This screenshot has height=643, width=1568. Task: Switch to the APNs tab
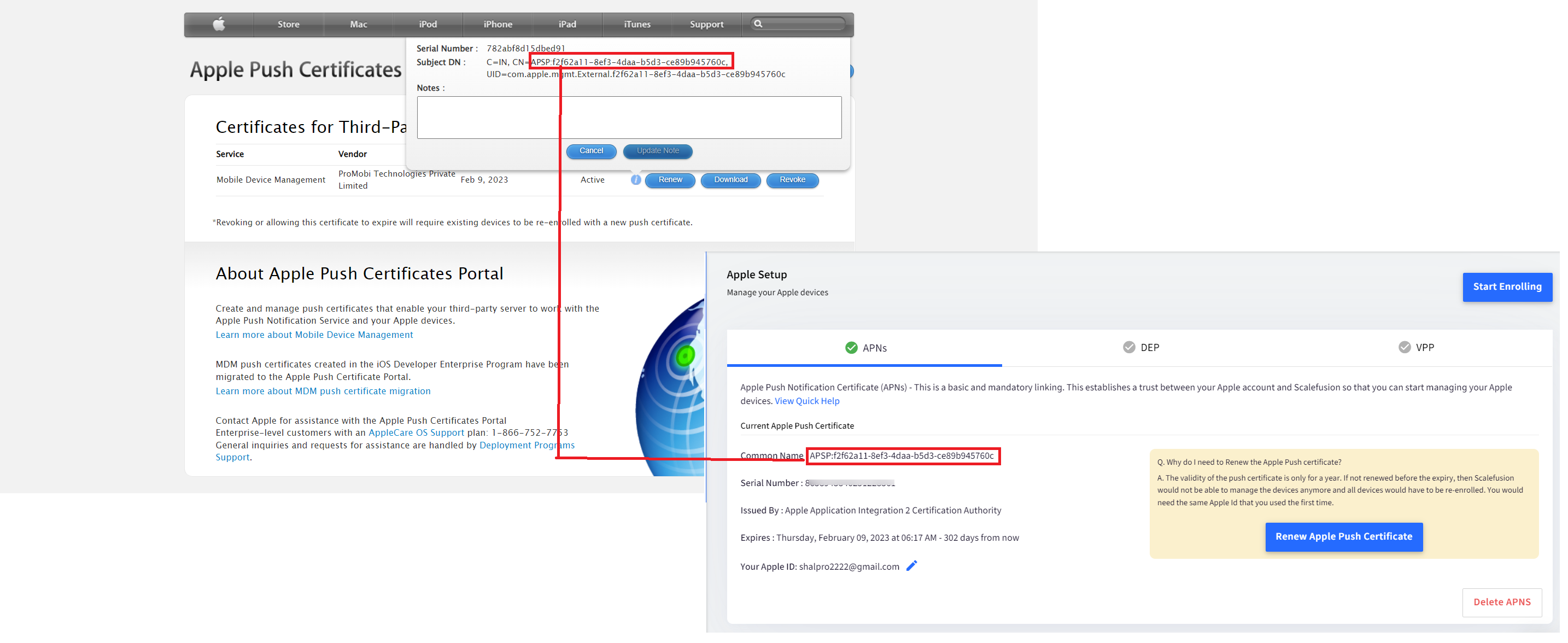[x=864, y=348]
